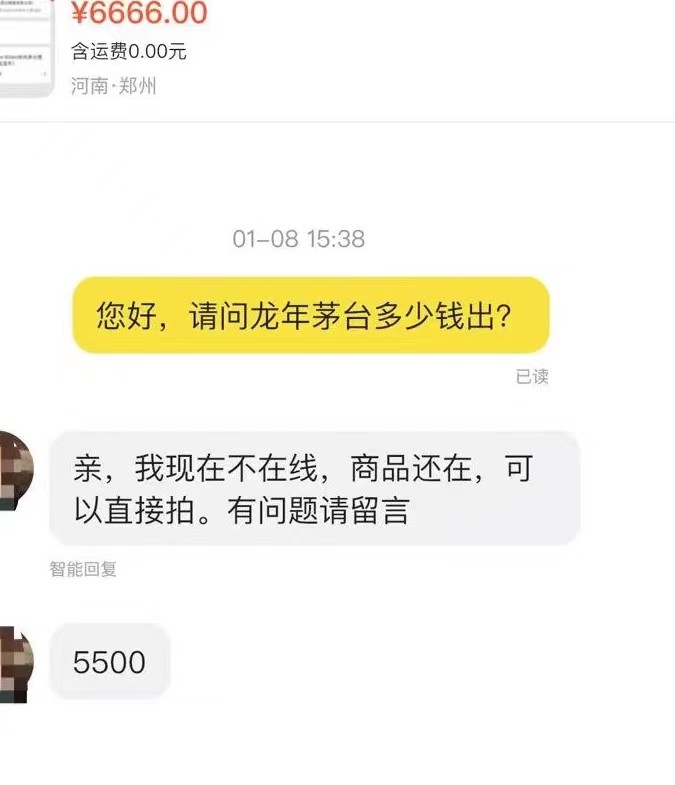
Task: Tap 商品还在 text in grey bubble
Action: [x=411, y=469]
